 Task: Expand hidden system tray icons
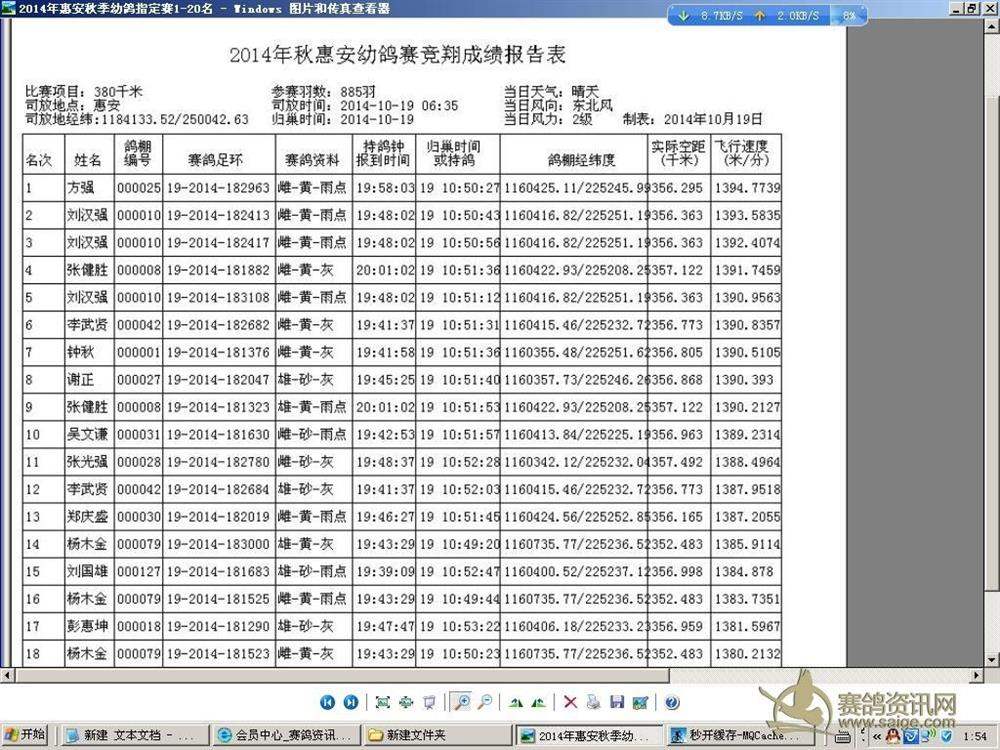pyautogui.click(x=878, y=736)
